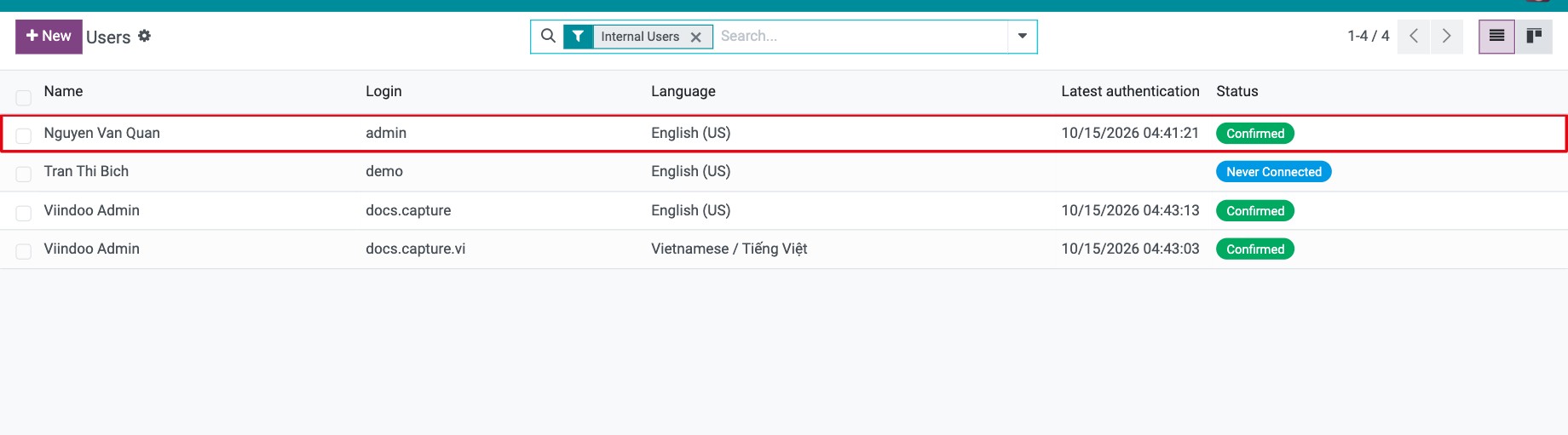
Task: Sort by Login column header
Action: click(383, 91)
